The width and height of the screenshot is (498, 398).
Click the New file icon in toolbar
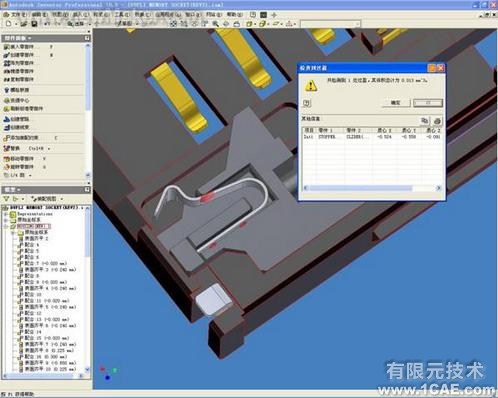(8, 24)
